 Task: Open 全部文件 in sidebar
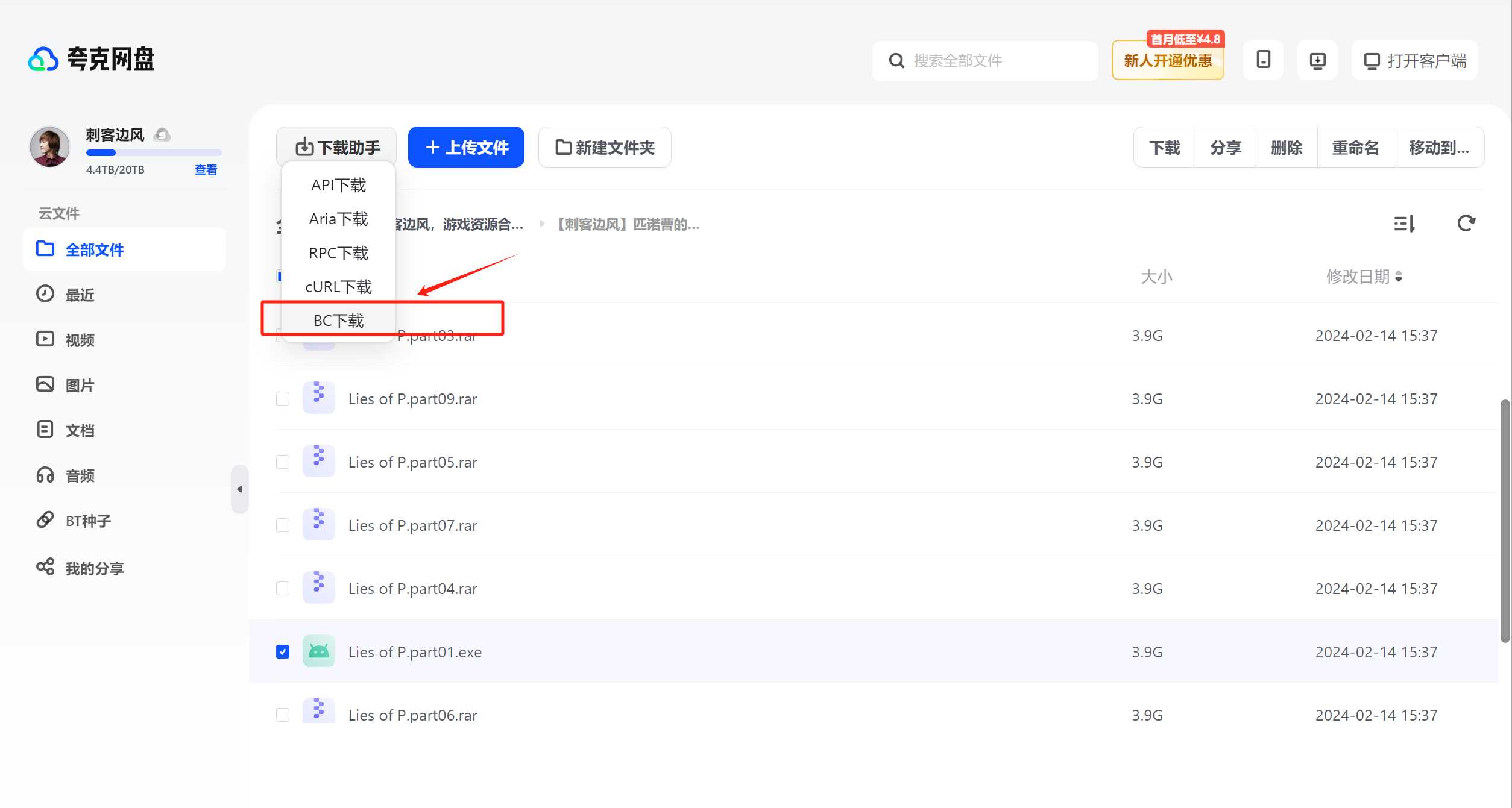(124, 249)
